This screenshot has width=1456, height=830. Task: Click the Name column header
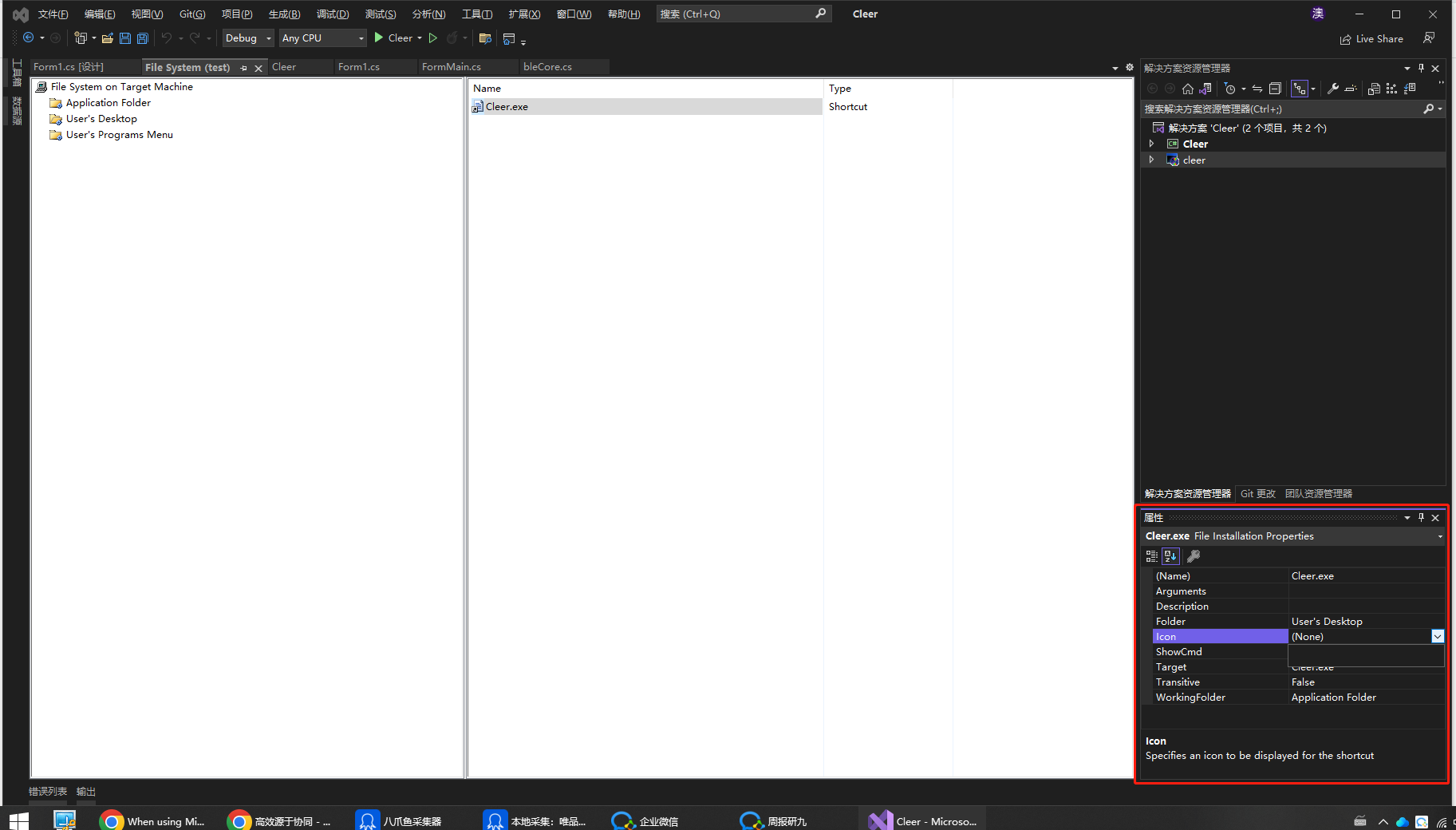coord(645,89)
